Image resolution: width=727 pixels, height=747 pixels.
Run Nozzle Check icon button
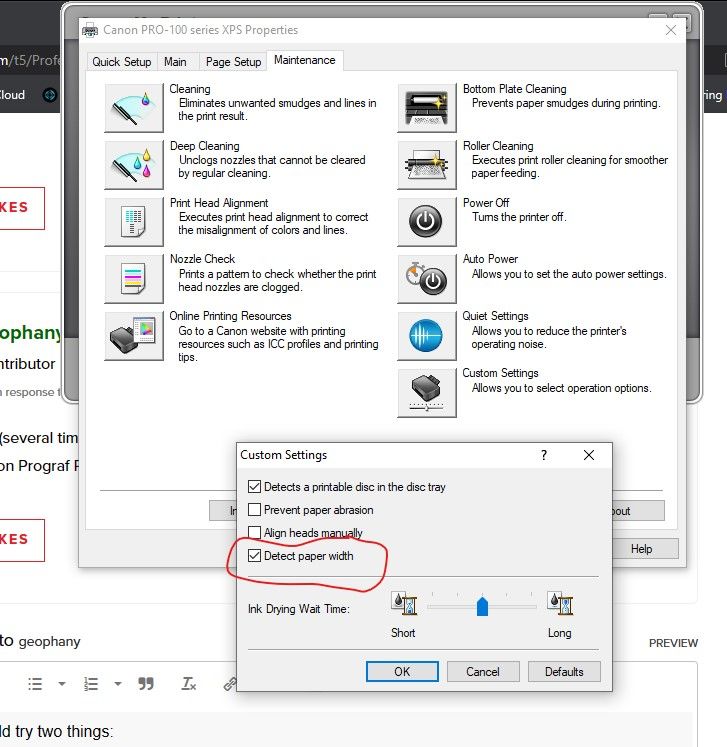pos(134,279)
